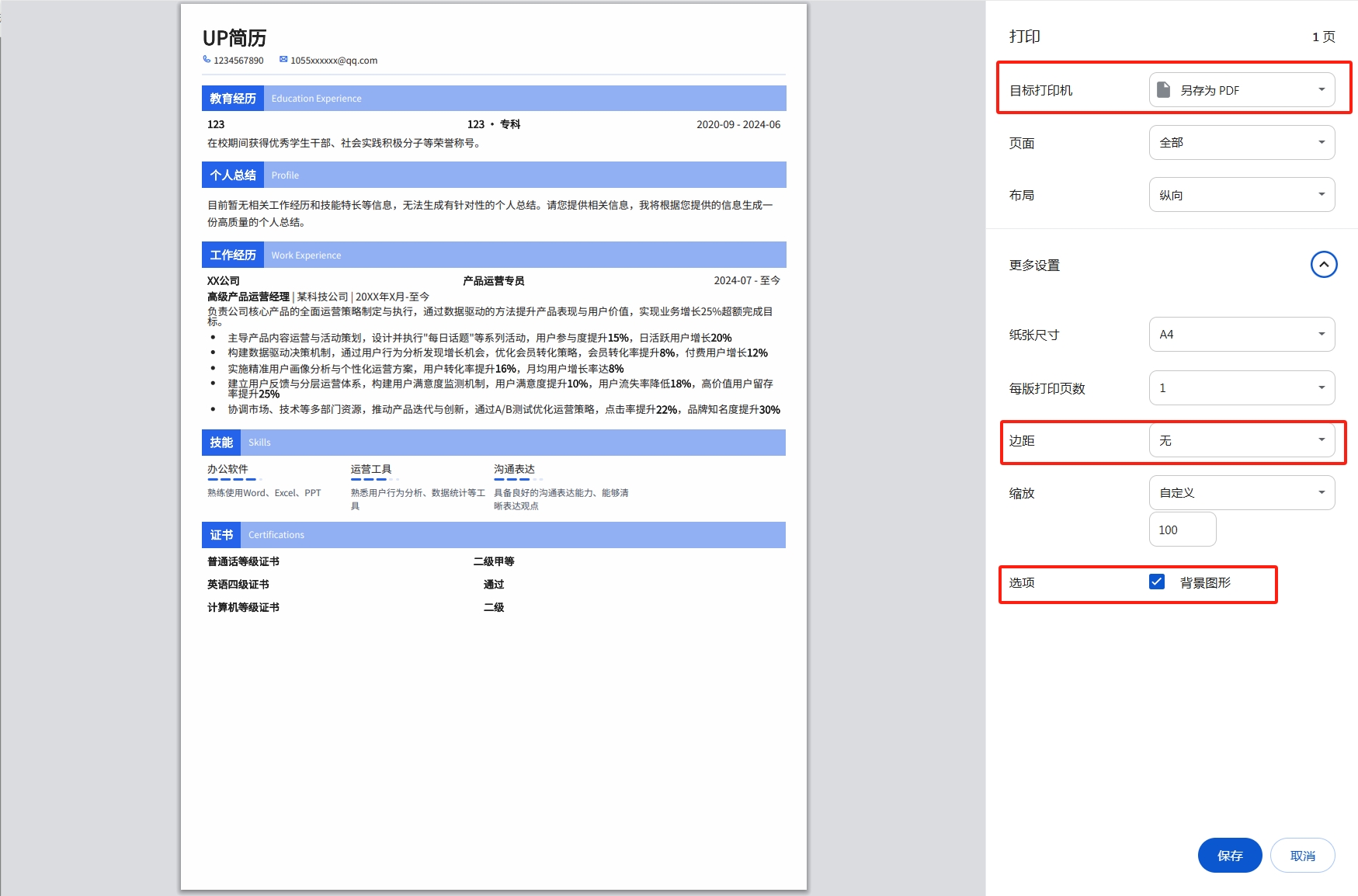Open the 每版打印页数 dropdown
Viewport: 1358px width, 896px height.
1242,388
